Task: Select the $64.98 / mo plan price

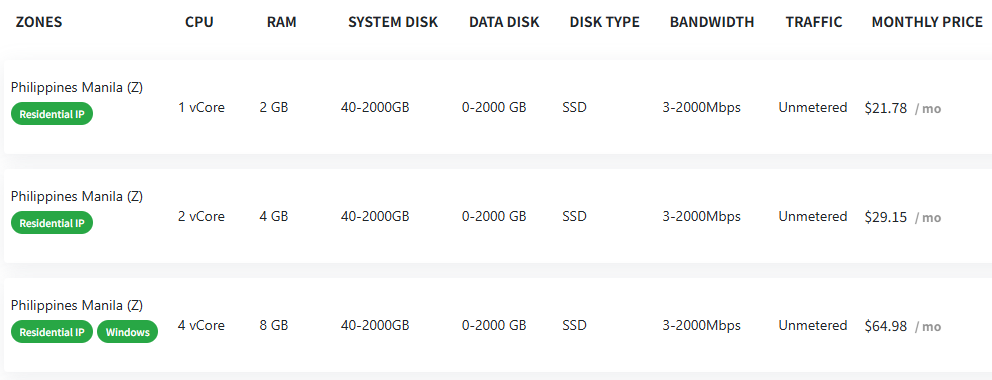Action: tap(903, 326)
